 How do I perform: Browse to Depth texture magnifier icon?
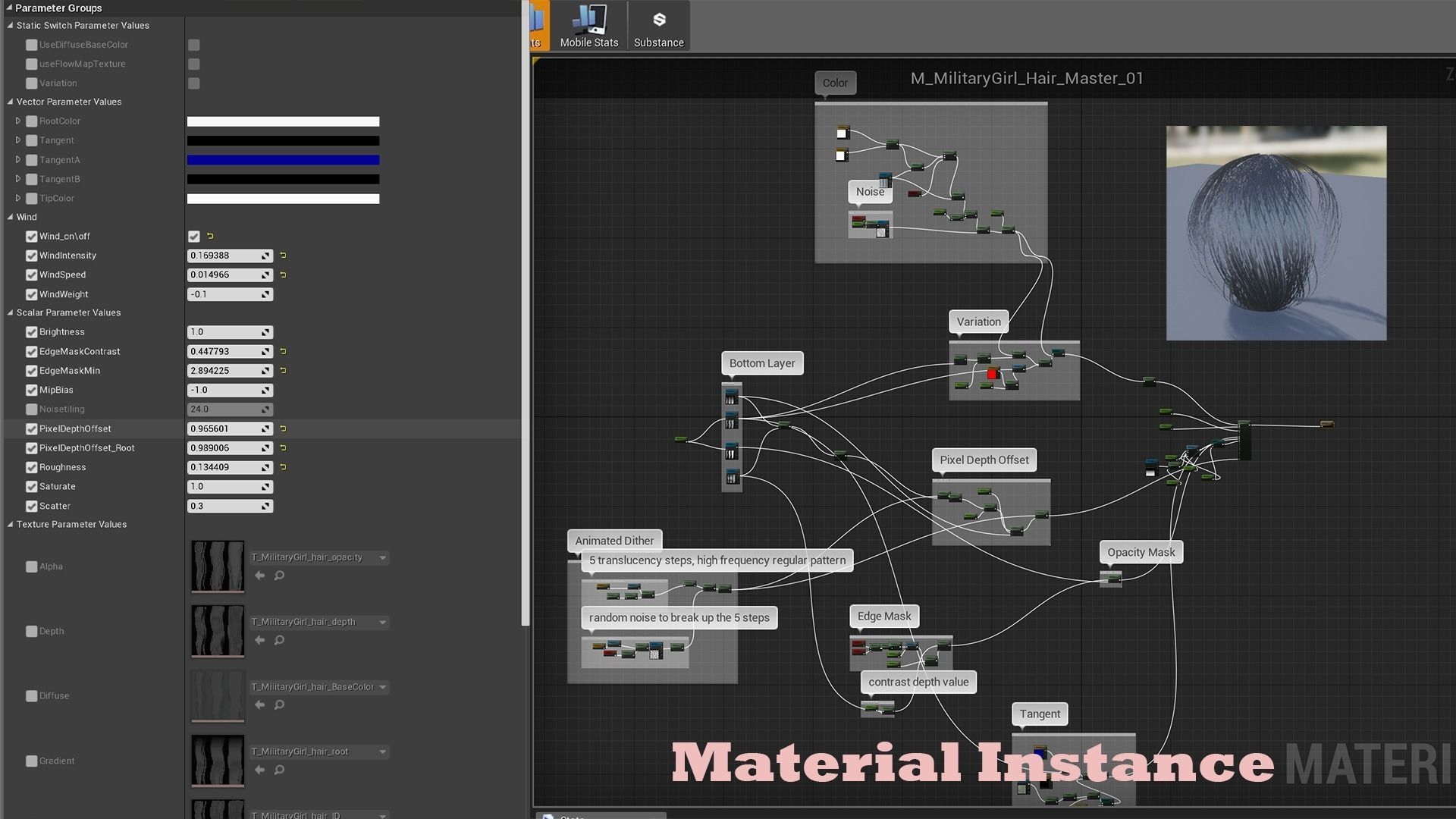[279, 640]
